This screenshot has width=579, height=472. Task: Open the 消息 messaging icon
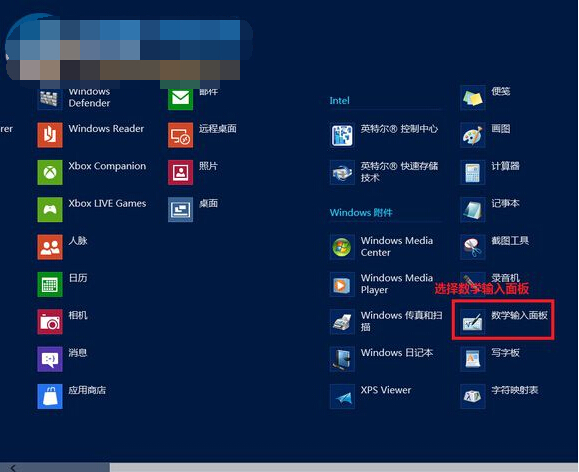(50, 359)
